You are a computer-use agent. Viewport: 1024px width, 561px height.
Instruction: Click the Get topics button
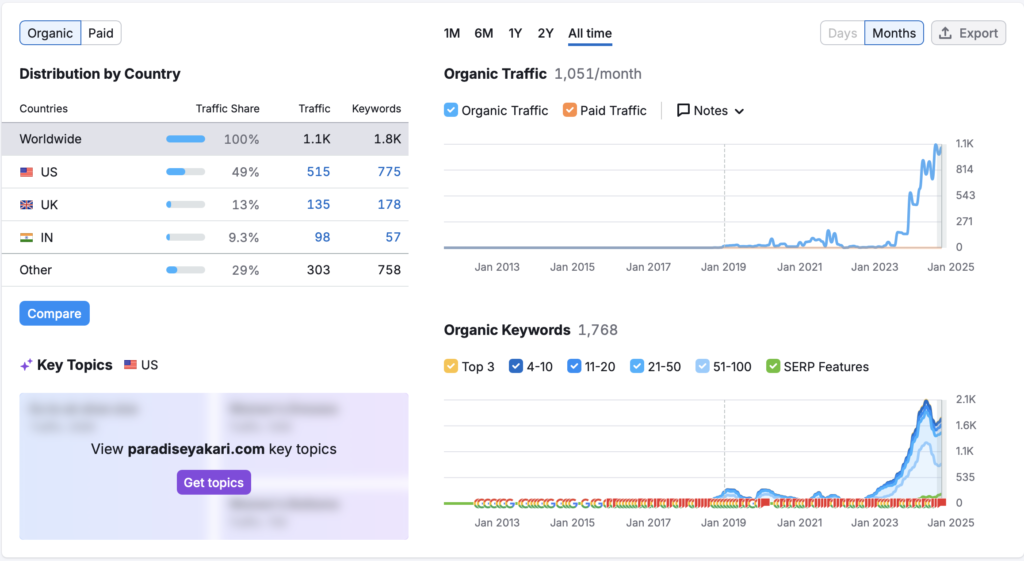pos(213,483)
